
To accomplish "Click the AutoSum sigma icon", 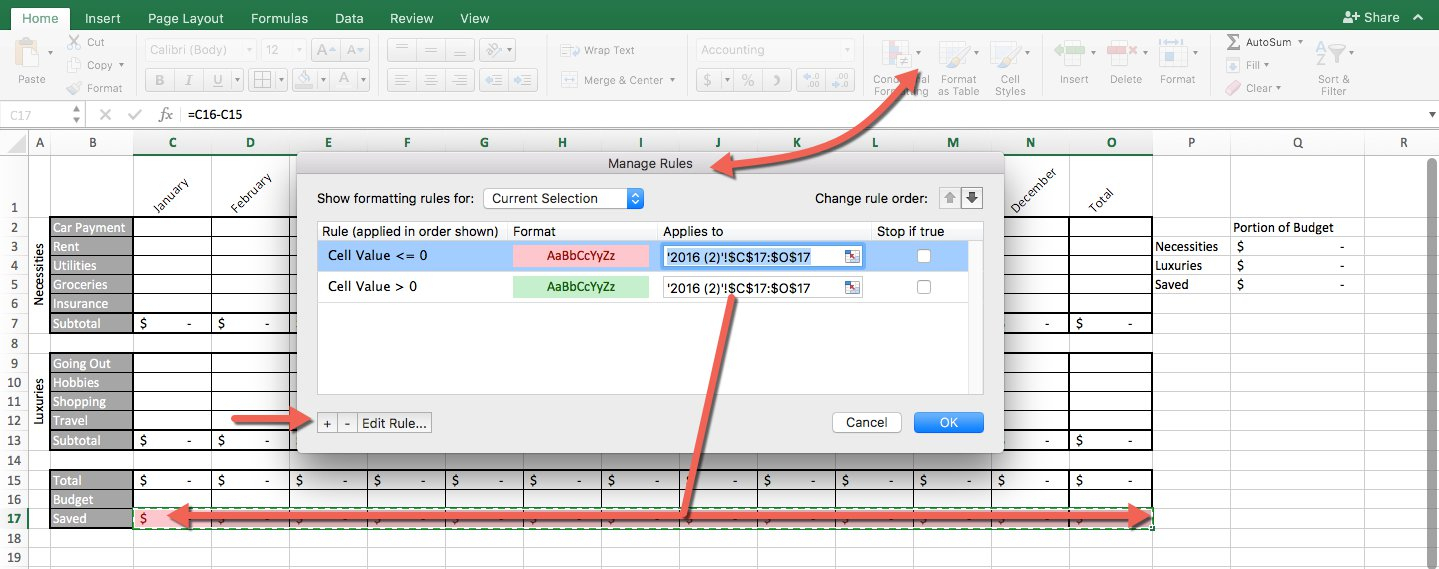I will coord(1233,42).
